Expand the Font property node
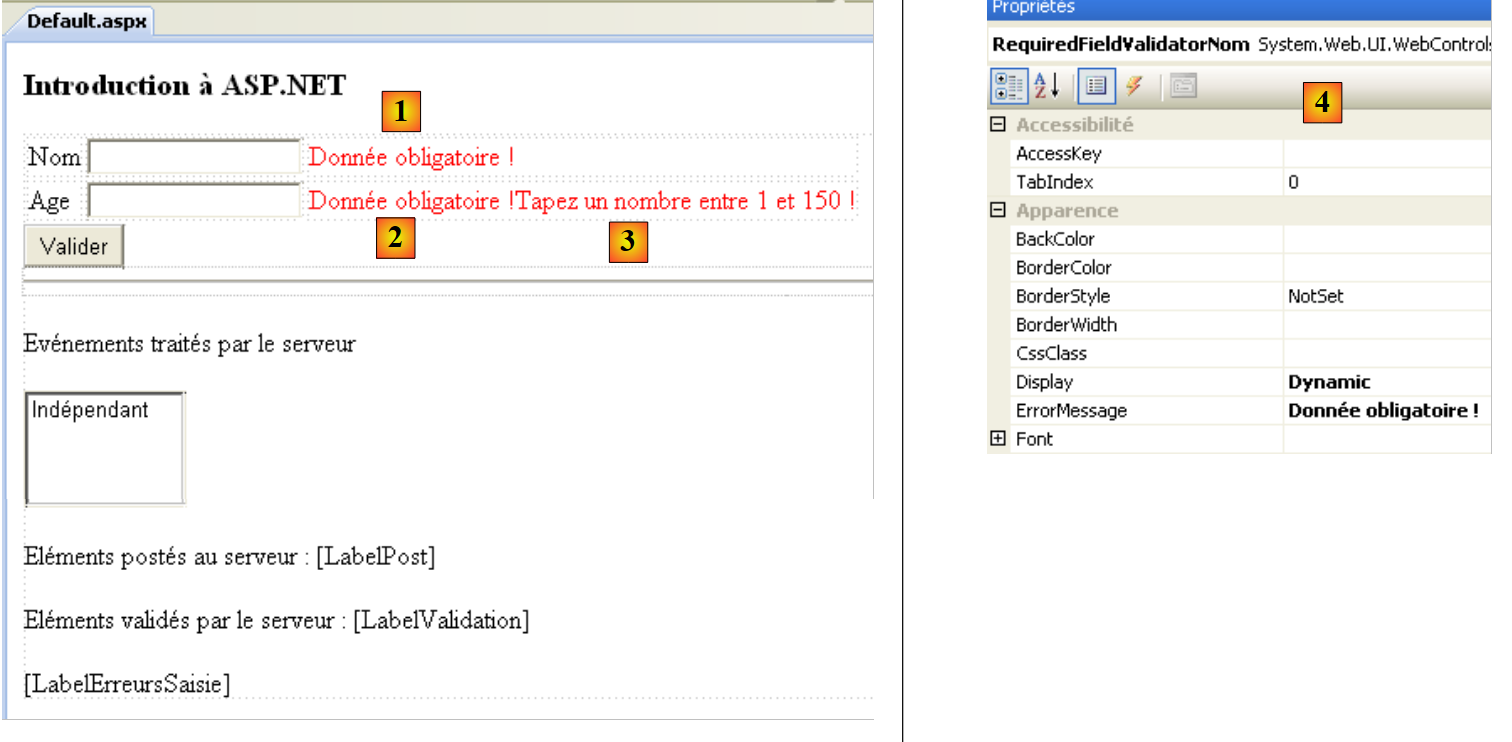Screen dimensions: 1512x742 (997, 438)
